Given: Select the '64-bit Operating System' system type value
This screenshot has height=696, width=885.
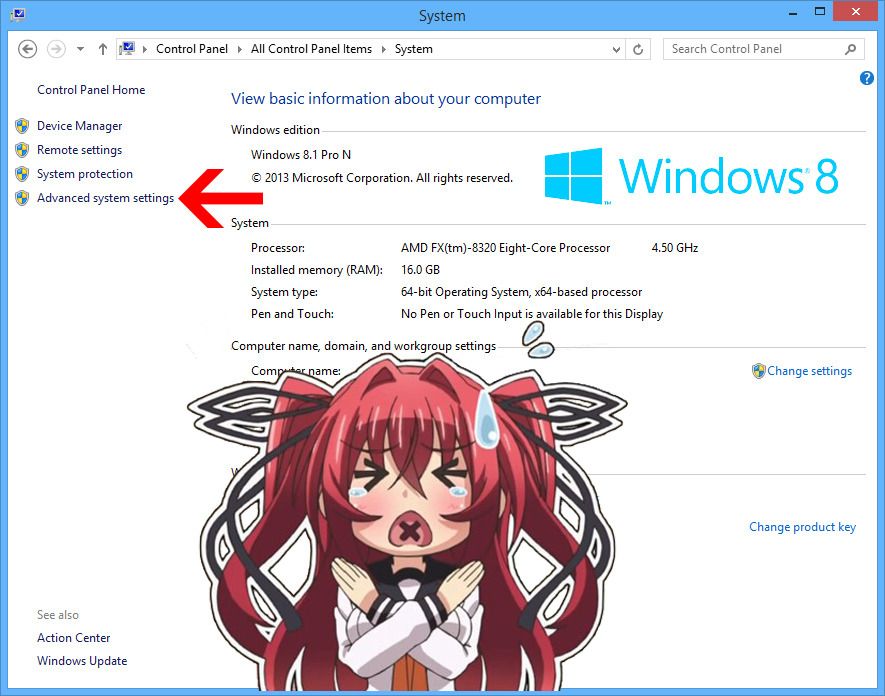Looking at the screenshot, I should click(x=522, y=292).
